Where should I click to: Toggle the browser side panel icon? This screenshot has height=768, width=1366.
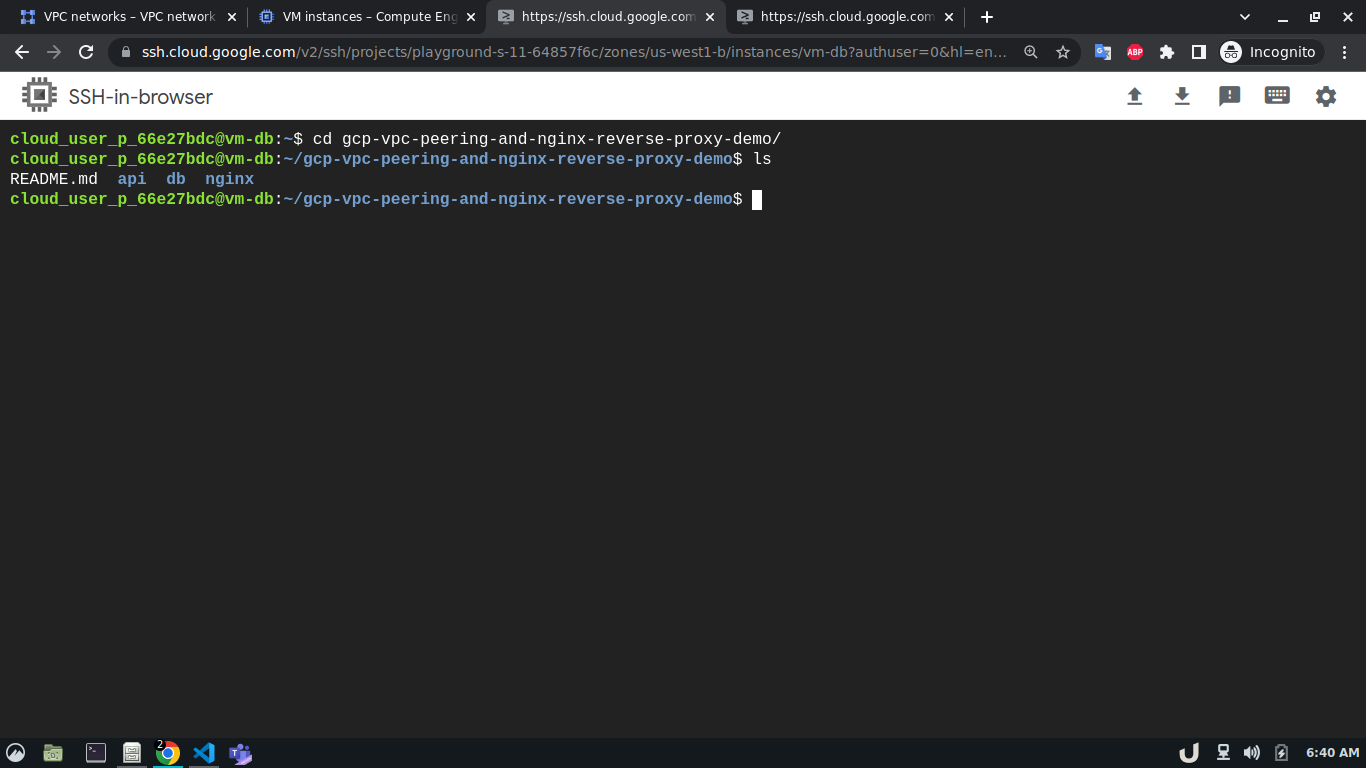[1199, 52]
